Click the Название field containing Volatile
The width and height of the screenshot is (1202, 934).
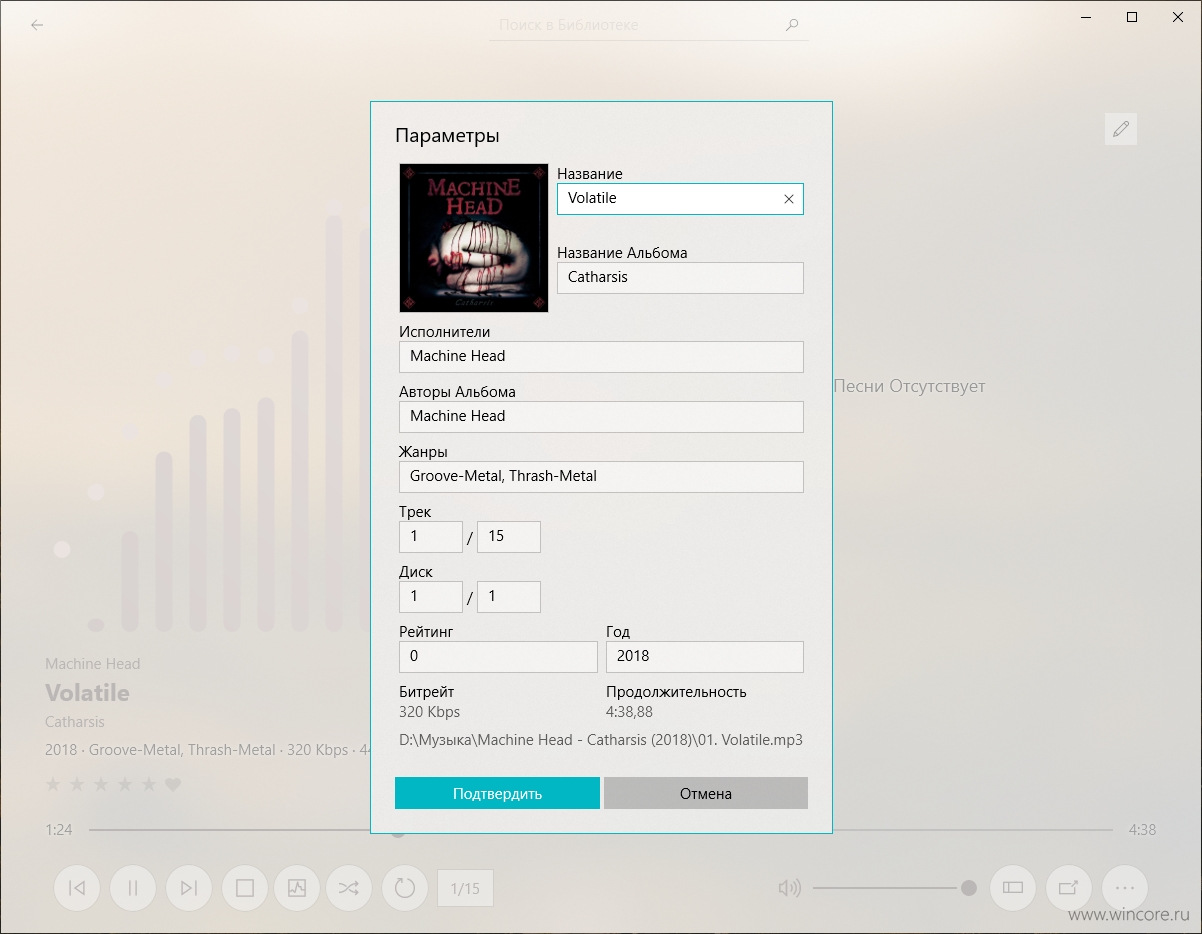680,199
